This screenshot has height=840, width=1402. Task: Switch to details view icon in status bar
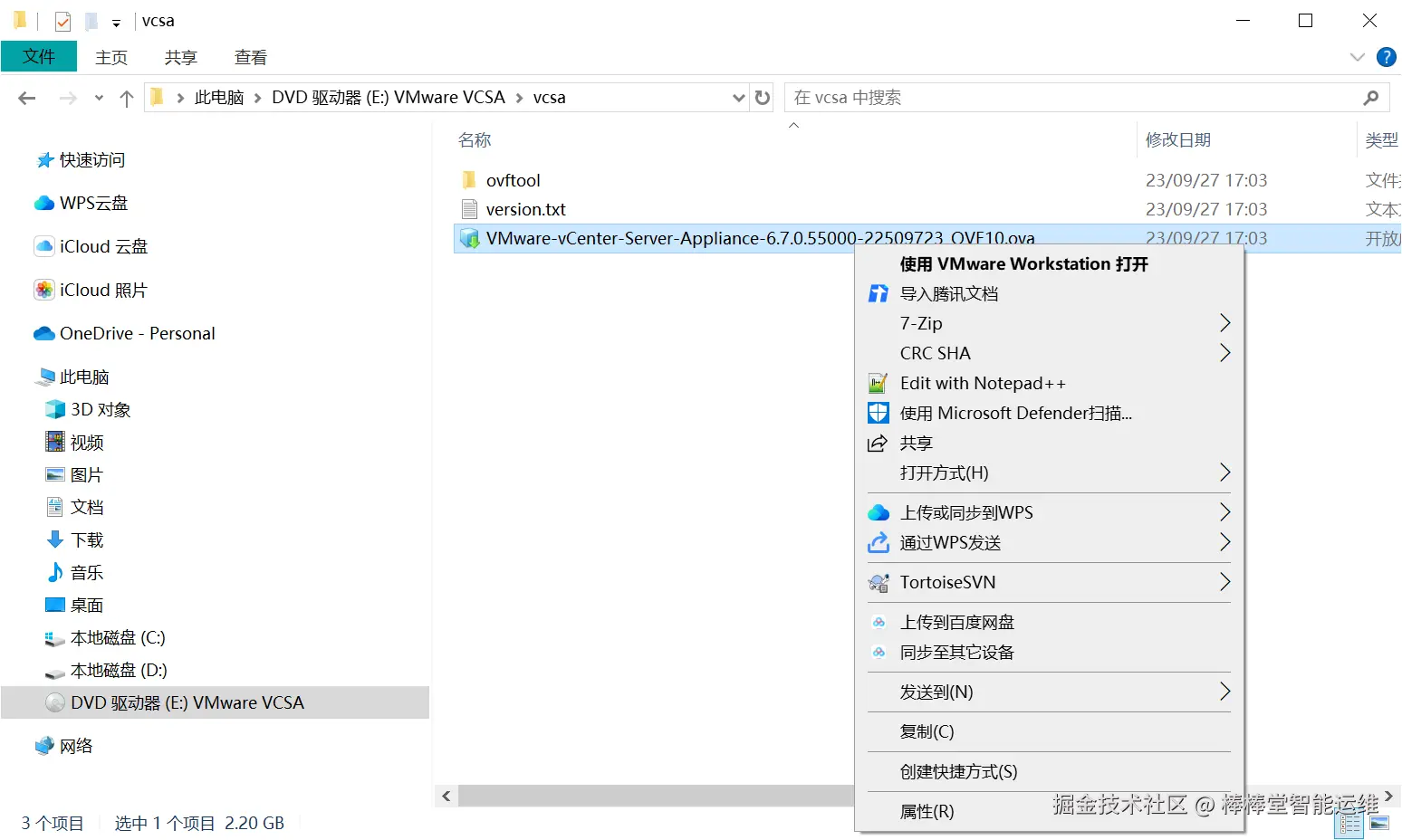tap(1351, 824)
